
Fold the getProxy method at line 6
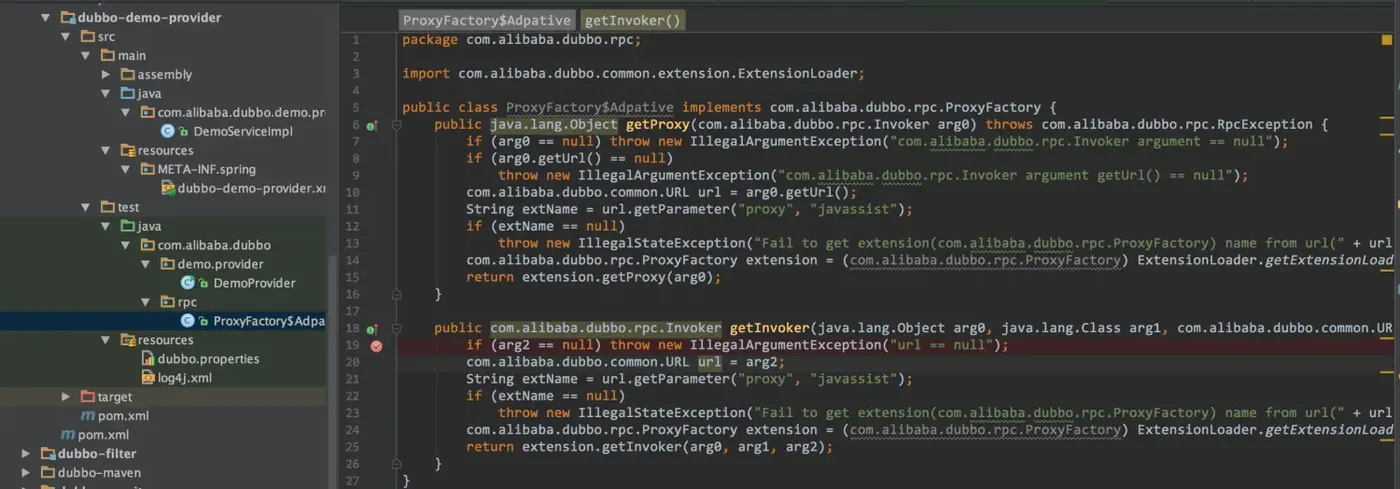coord(397,125)
